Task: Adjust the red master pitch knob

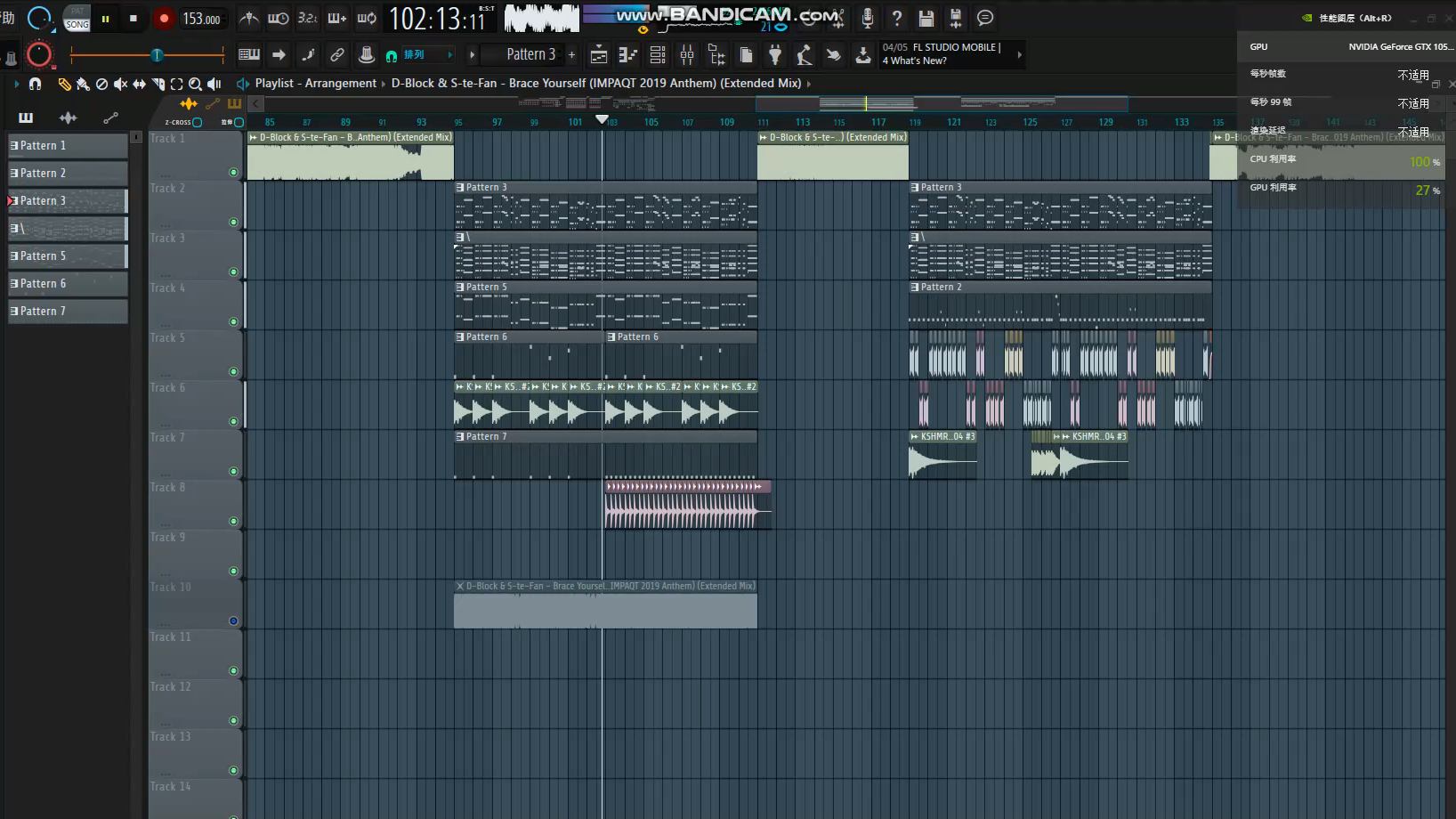Action: click(x=39, y=55)
